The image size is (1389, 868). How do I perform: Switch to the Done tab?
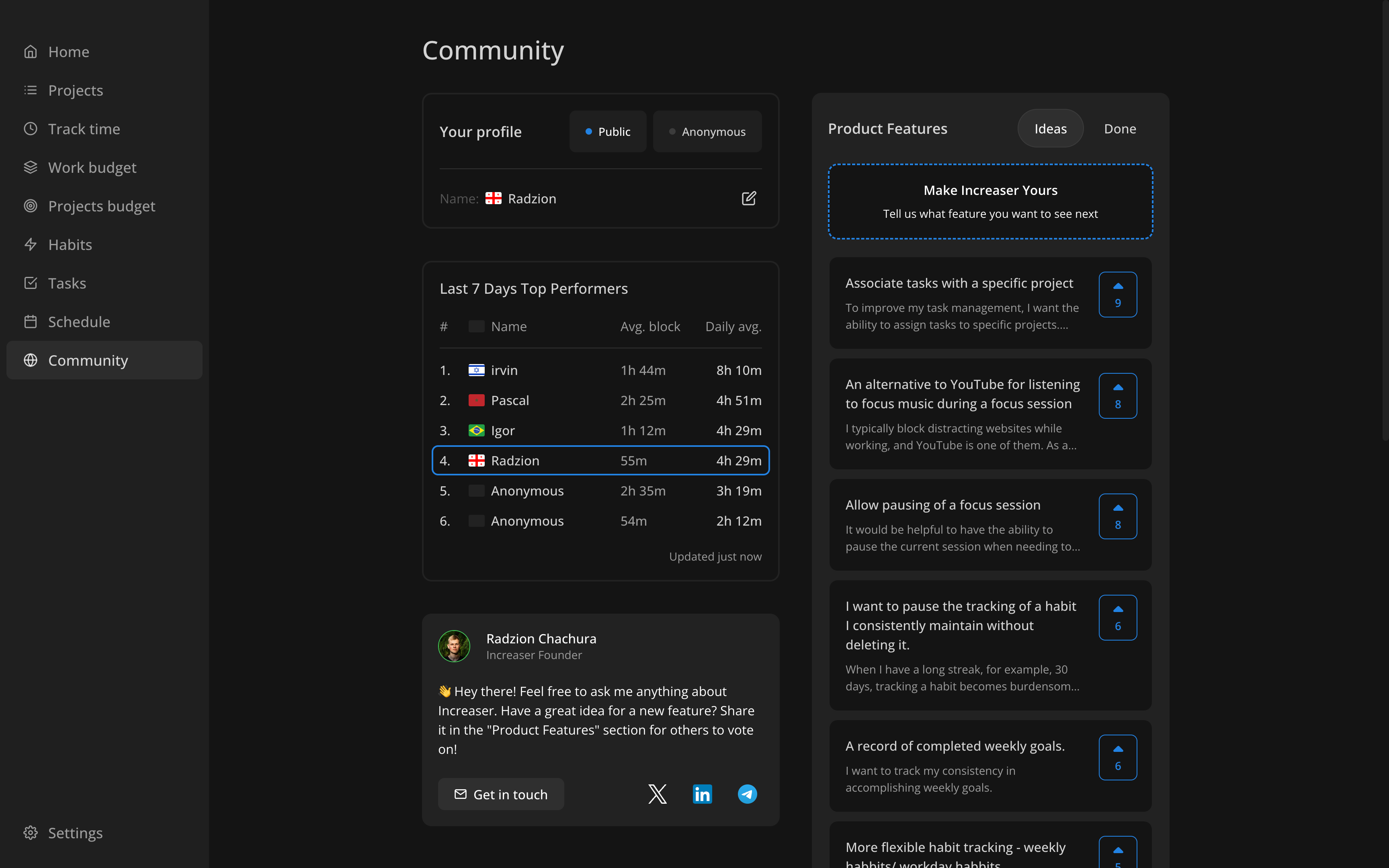pos(1120,129)
